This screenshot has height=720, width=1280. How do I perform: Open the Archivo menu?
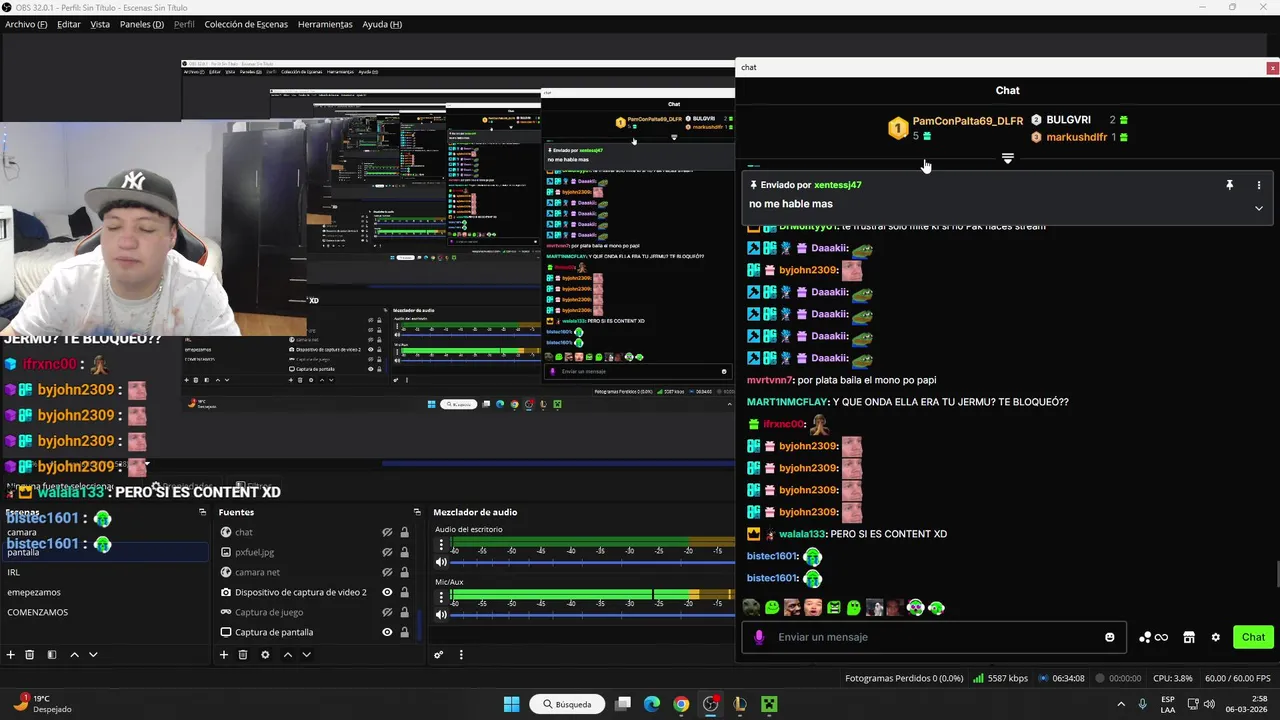[26, 24]
